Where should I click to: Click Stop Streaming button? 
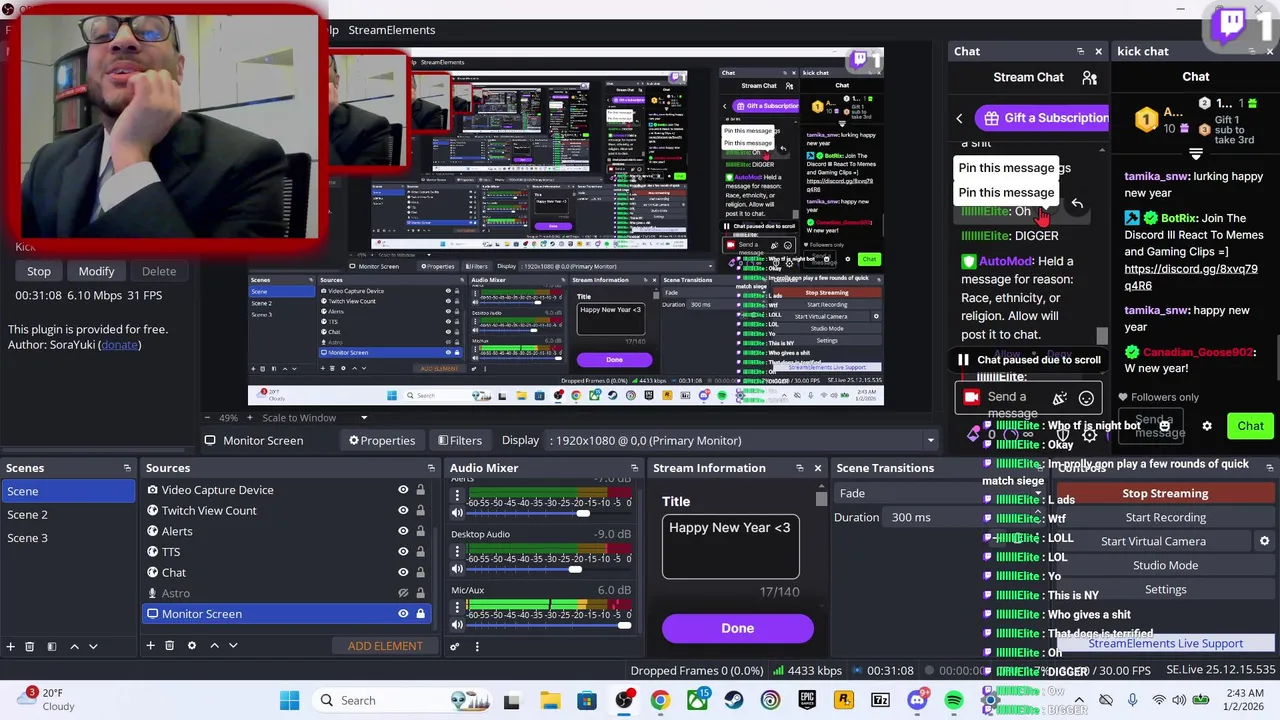click(1165, 493)
